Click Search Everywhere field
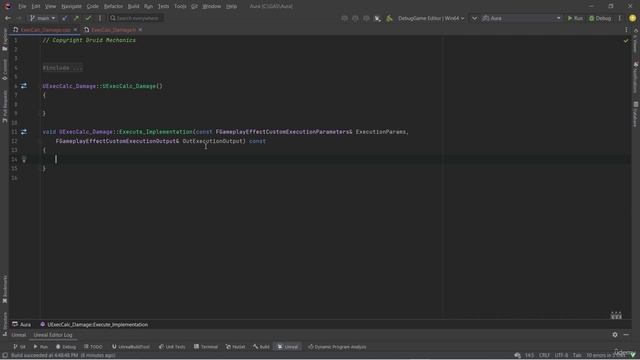Viewport: 640px width, 360px height. click(x=136, y=18)
